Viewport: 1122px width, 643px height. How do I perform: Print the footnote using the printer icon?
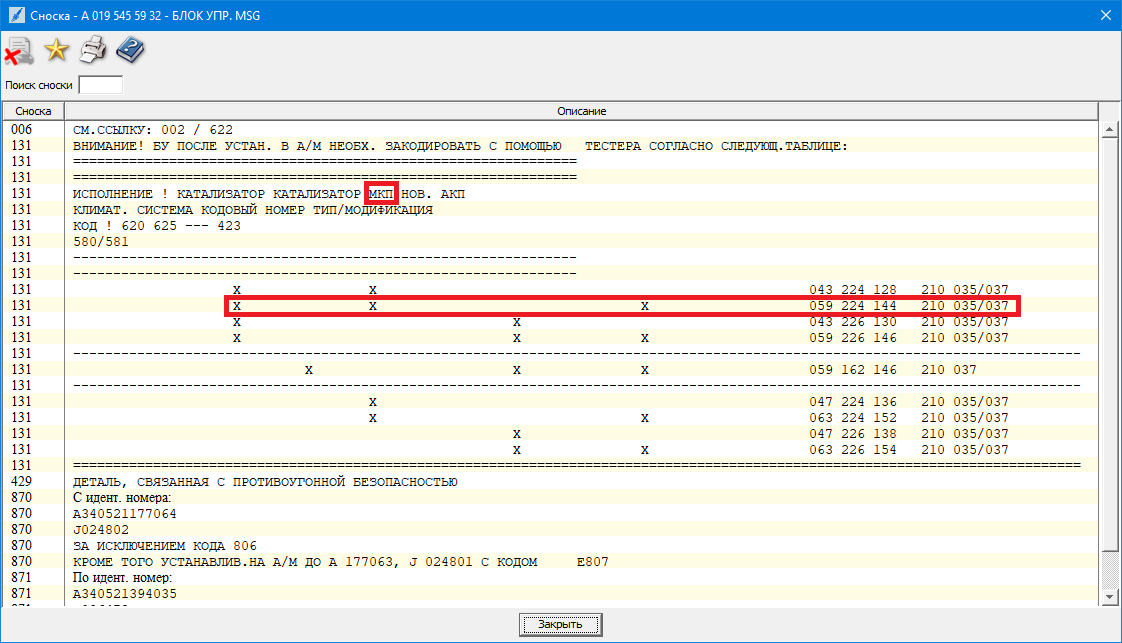[x=93, y=49]
